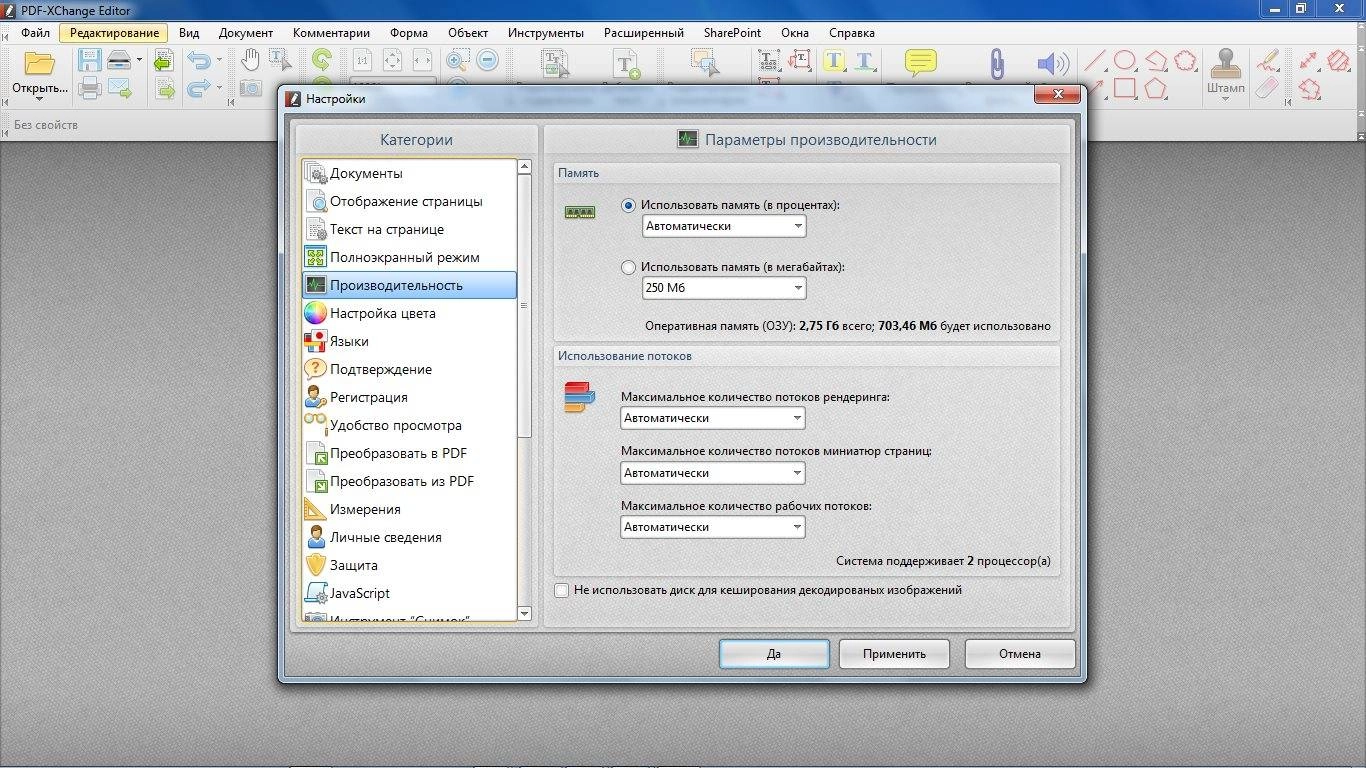Click the Отмена button
Image resolution: width=1366 pixels, height=768 pixels.
[x=1020, y=654]
